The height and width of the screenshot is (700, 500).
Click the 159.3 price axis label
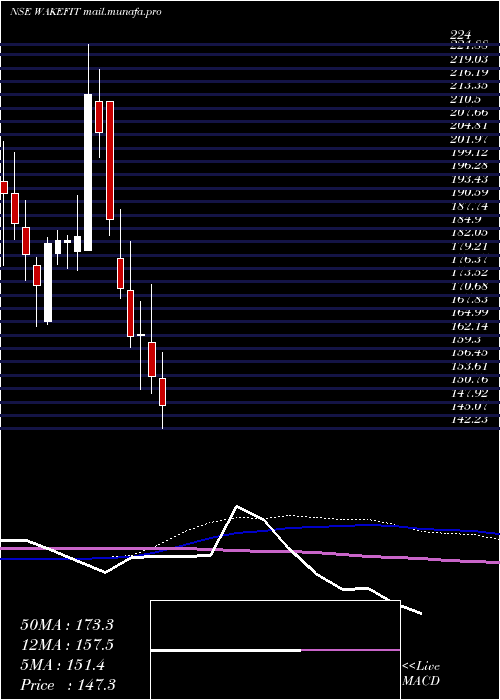click(465, 339)
